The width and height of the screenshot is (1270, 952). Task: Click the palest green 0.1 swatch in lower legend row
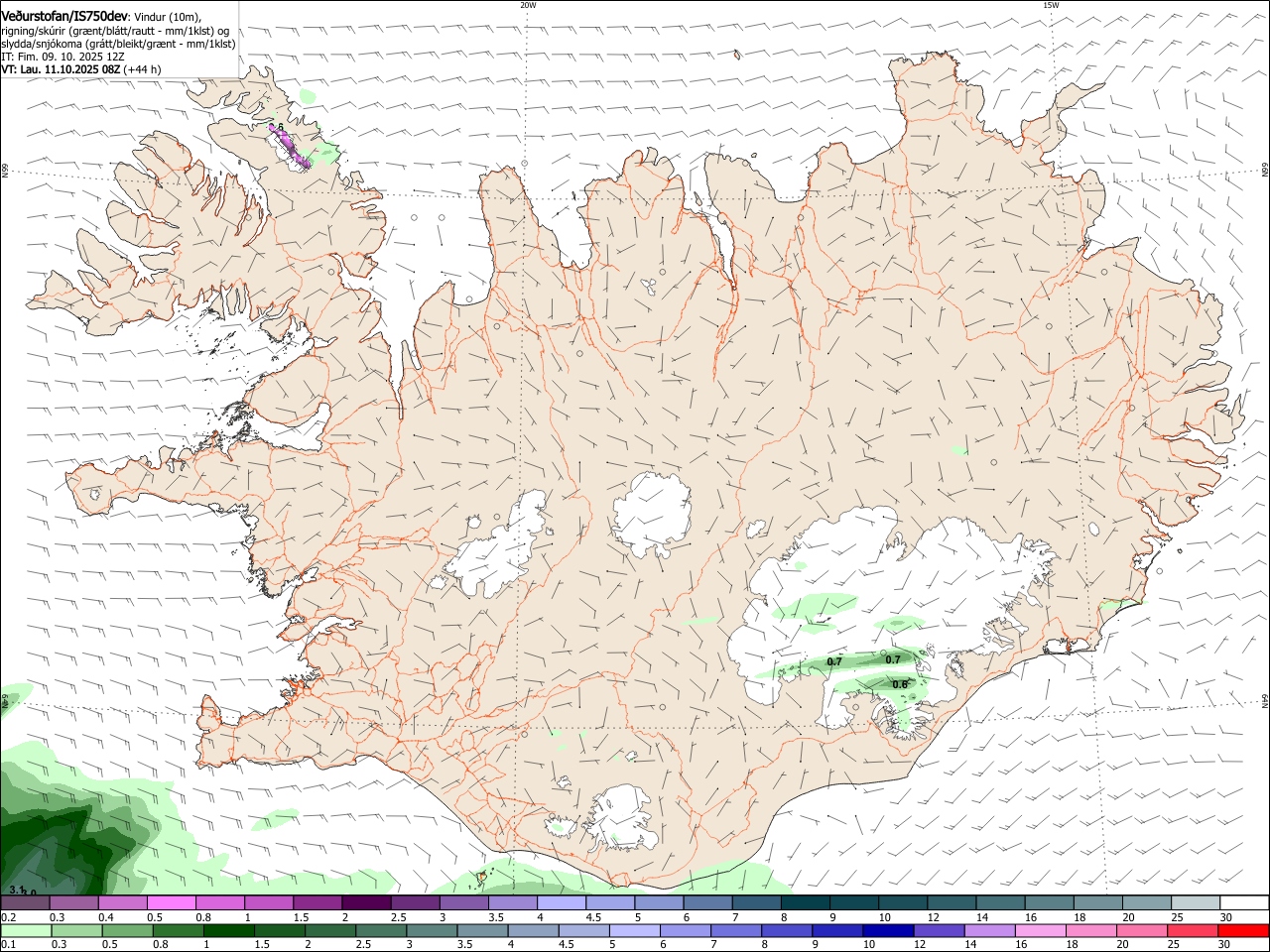25,931
